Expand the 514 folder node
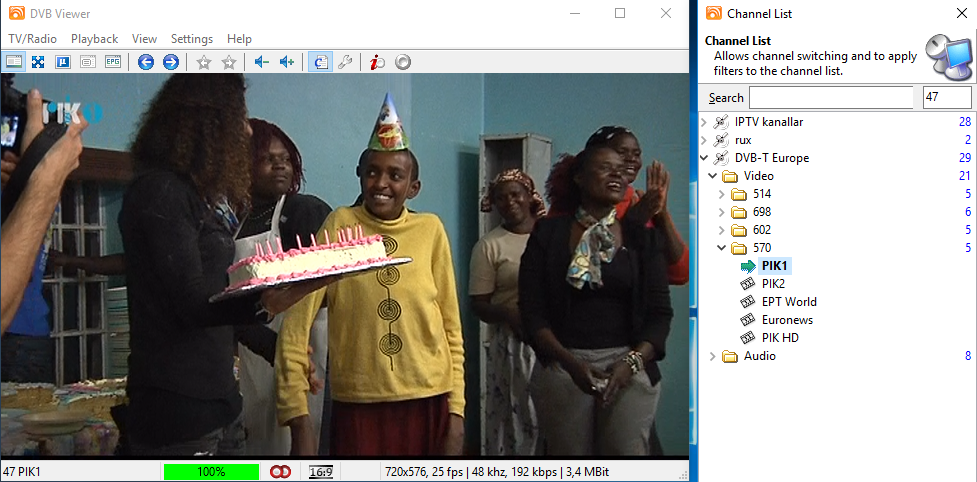Viewport: 977px width, 482px height. pos(722,194)
